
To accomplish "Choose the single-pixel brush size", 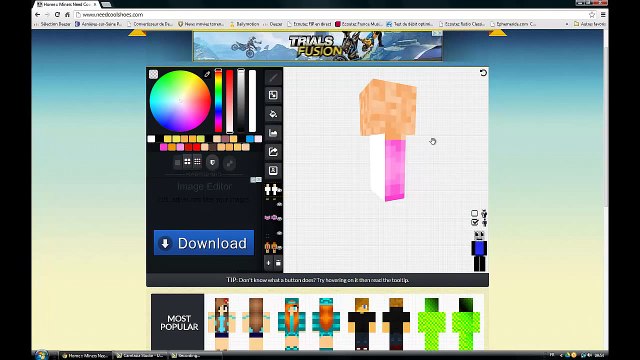I will 177,162.
